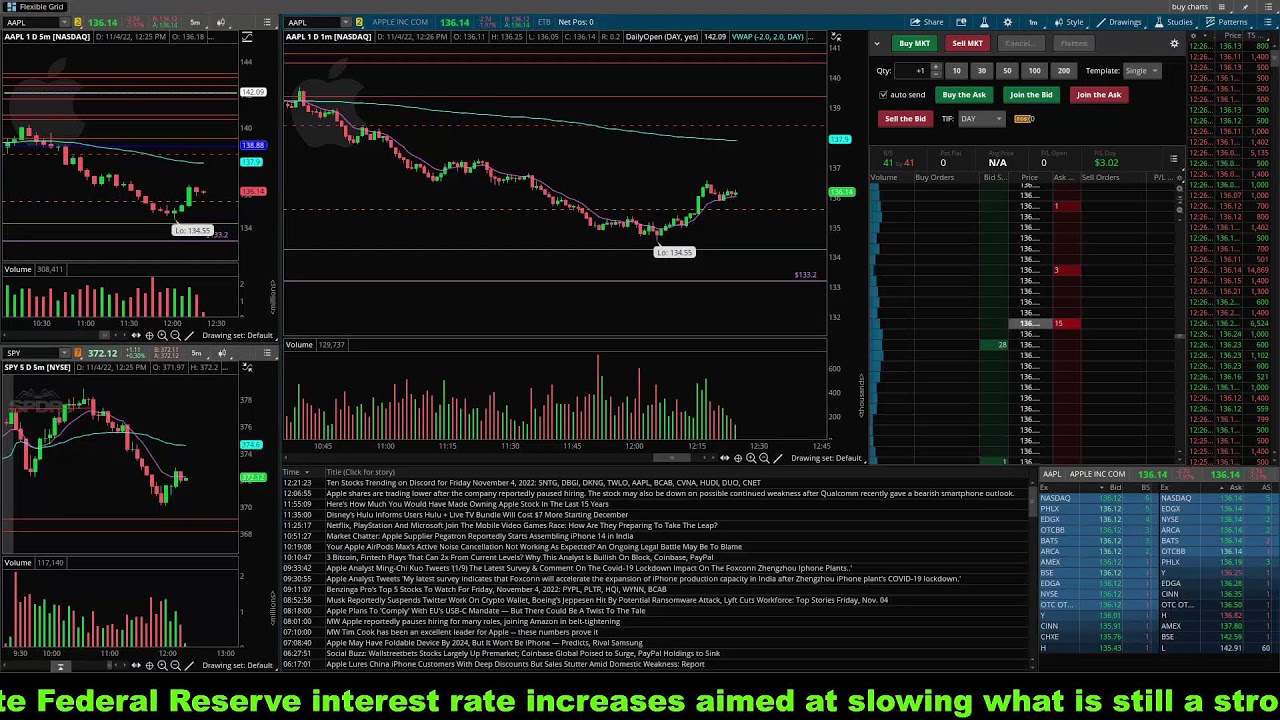Screen dimensions: 1280x720
Task: Click the pin icon in top bar
Action: (x=1245, y=7)
